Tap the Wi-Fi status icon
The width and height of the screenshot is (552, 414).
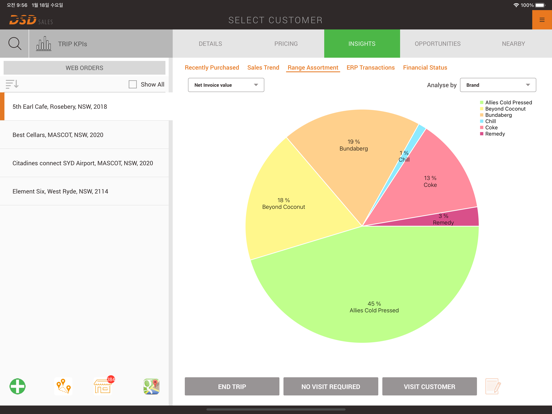coord(516,5)
